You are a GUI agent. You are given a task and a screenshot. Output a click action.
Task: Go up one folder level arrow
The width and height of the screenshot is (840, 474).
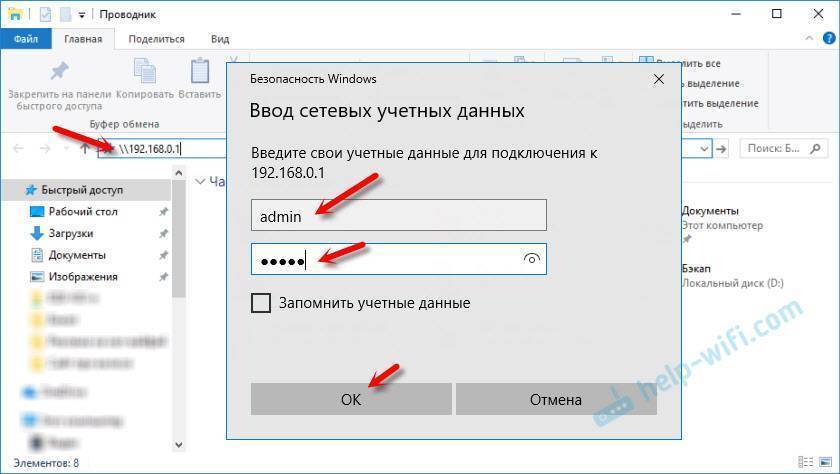coord(85,149)
